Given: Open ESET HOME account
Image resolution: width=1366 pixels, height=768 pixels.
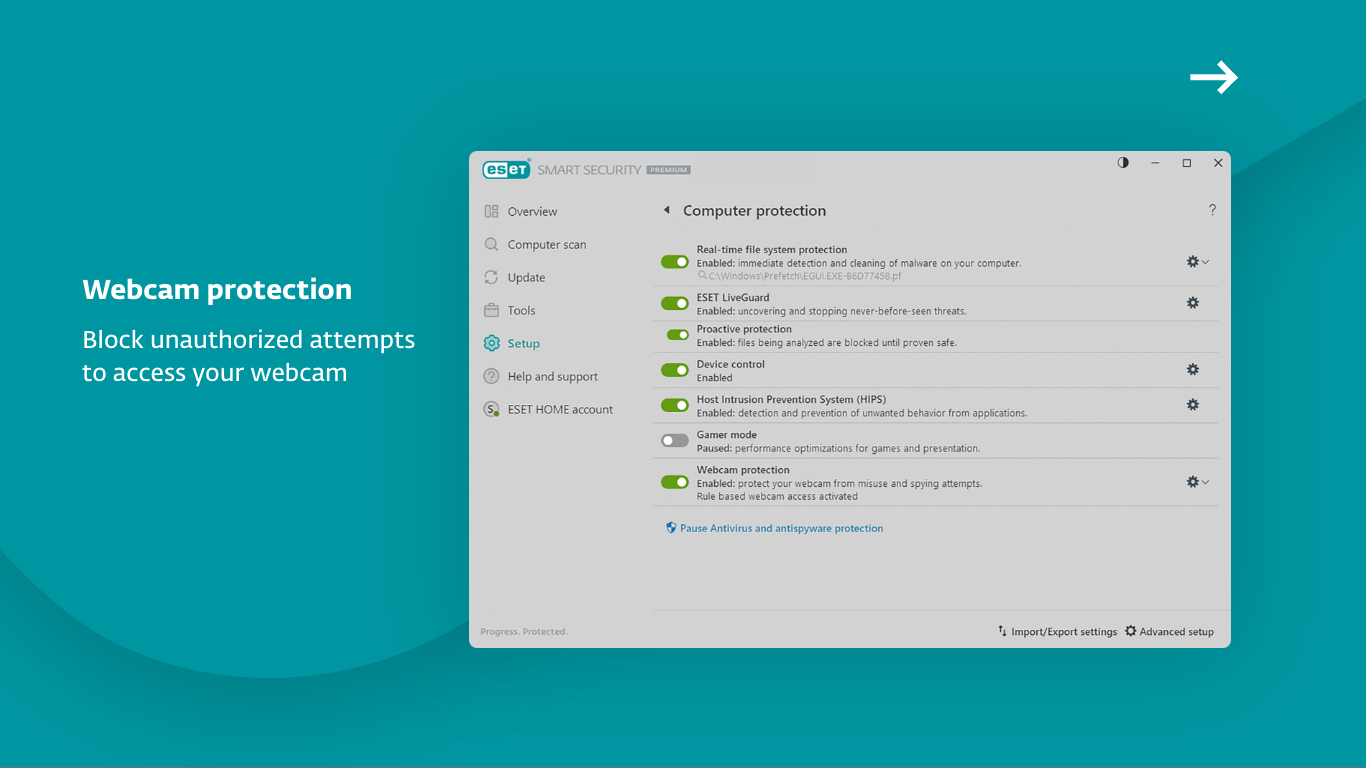Looking at the screenshot, I should tap(559, 409).
